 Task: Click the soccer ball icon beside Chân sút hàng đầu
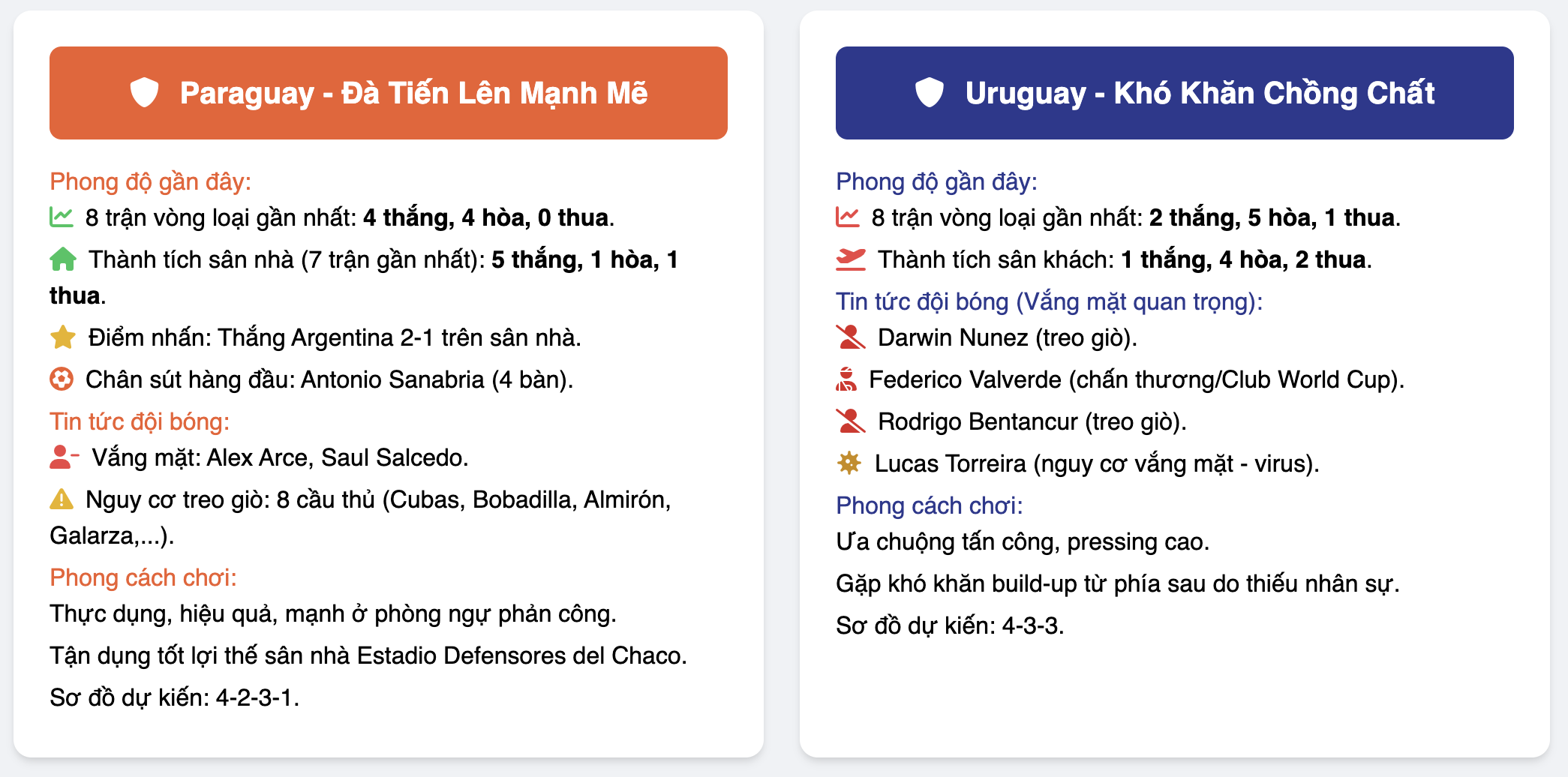point(62,379)
